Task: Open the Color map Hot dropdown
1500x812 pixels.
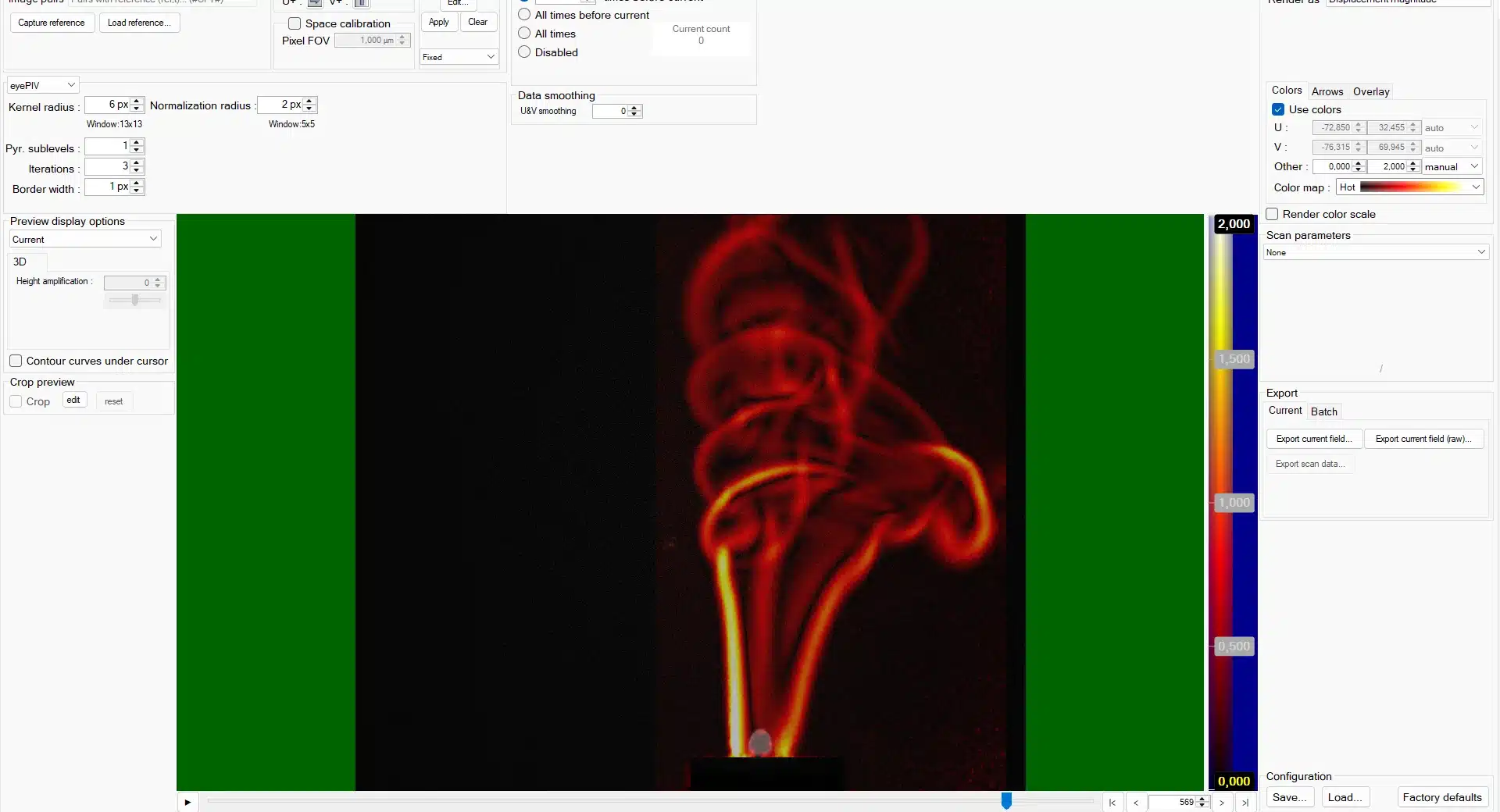Action: (1409, 187)
